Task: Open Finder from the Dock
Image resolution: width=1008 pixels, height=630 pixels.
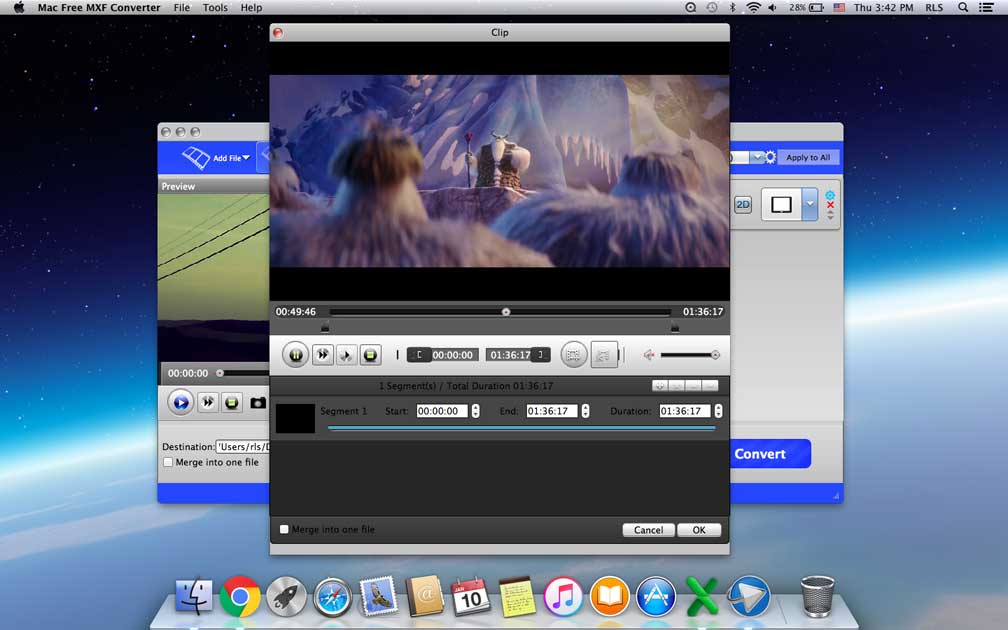Action: point(194,596)
